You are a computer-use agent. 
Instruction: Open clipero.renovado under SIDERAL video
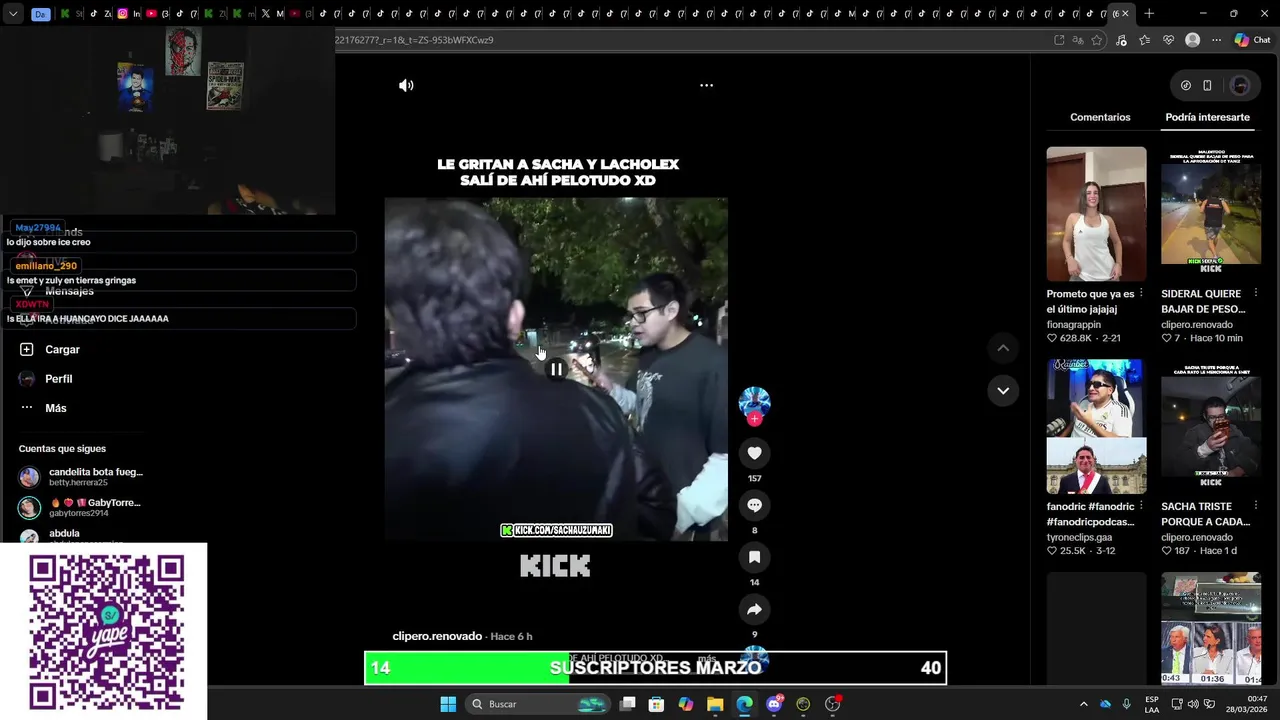(x=1196, y=325)
